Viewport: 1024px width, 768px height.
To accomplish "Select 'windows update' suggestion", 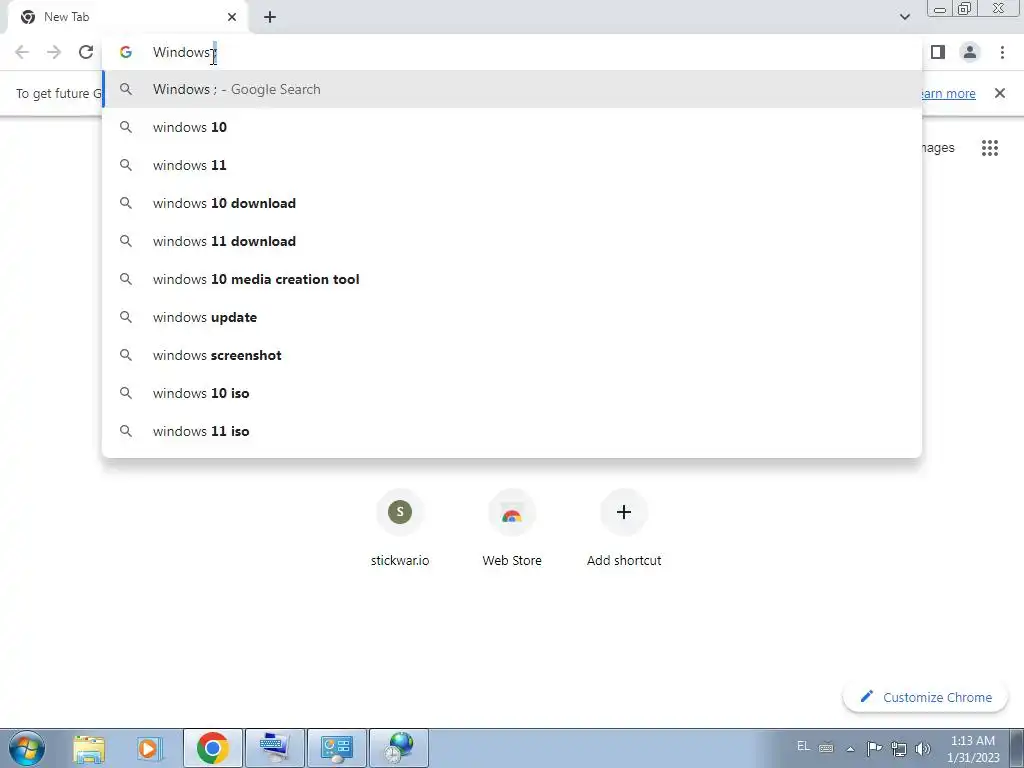I will (x=512, y=317).
